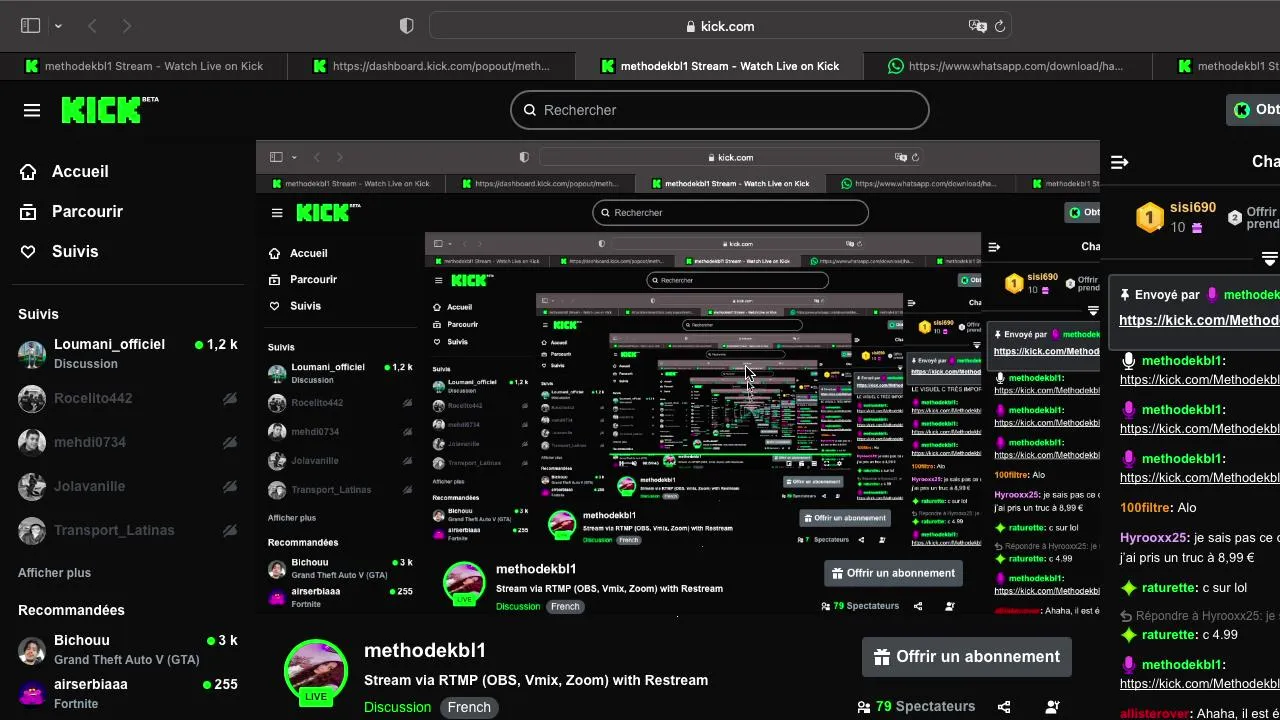This screenshot has height=720, width=1280.
Task: Open the privacy shield report icon left of the address bar
Action: [406, 26]
